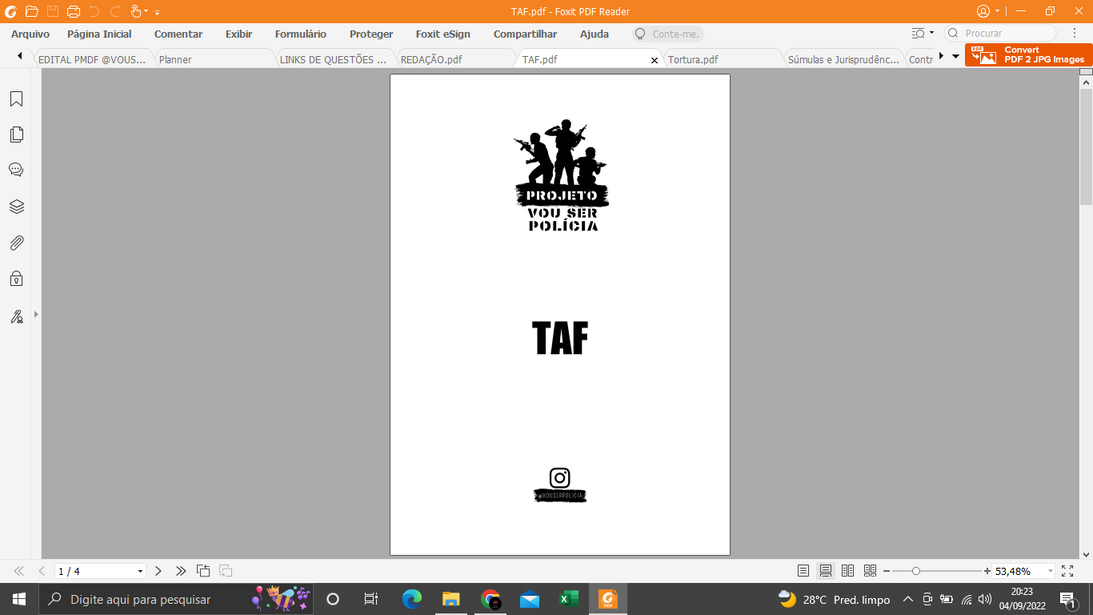Open the Layers panel icon
The height and width of the screenshot is (615, 1093).
pos(16,206)
